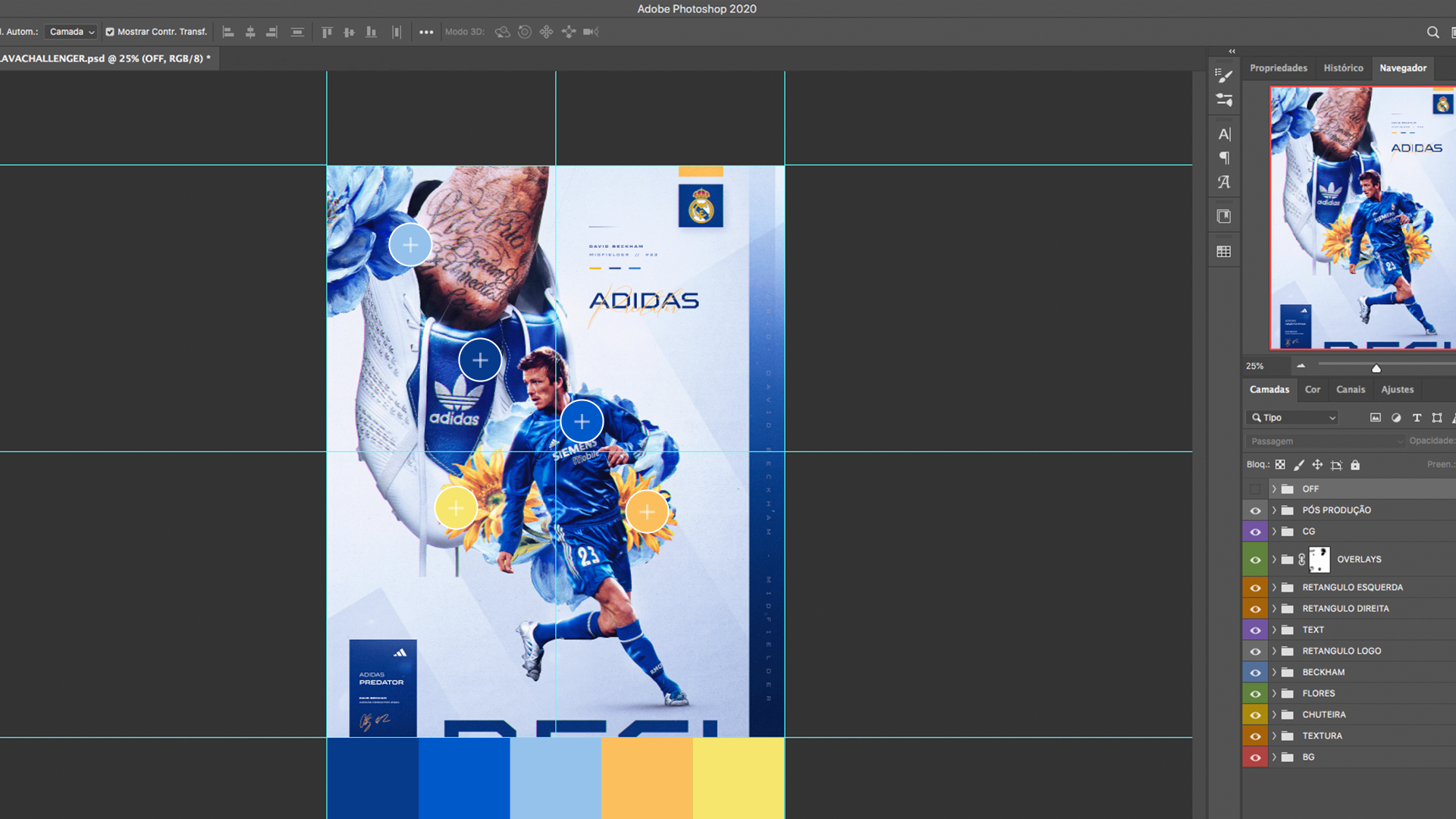Expand the RETANGULO ESQUERDA group chevron

(x=1274, y=588)
